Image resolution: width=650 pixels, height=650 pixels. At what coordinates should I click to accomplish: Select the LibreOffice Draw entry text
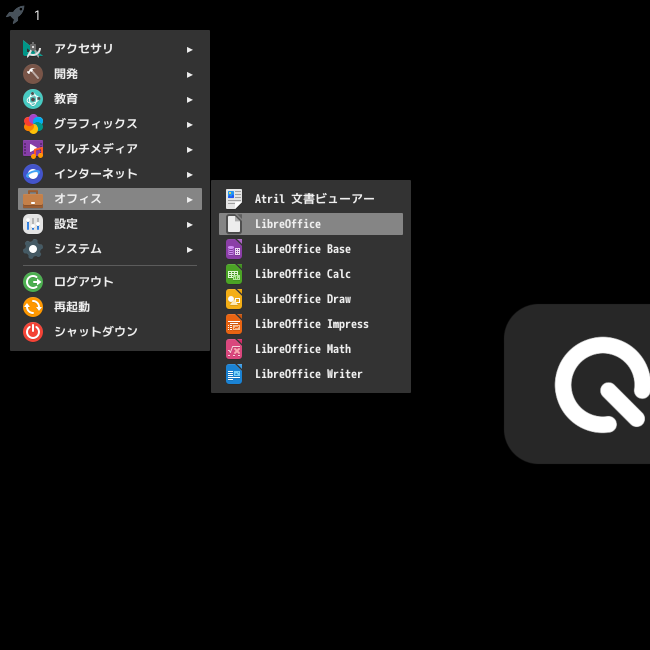tap(303, 299)
